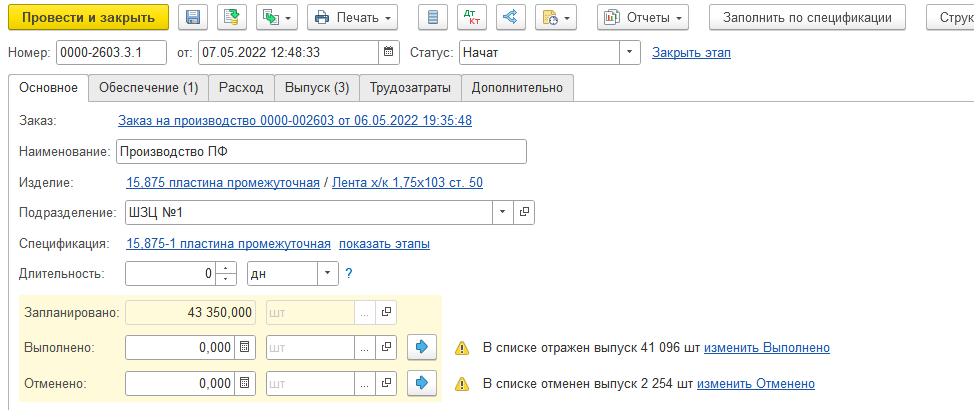This screenshot has height=410, width=974.
Task: Click the save (diskette) icon
Action: click(x=193, y=17)
